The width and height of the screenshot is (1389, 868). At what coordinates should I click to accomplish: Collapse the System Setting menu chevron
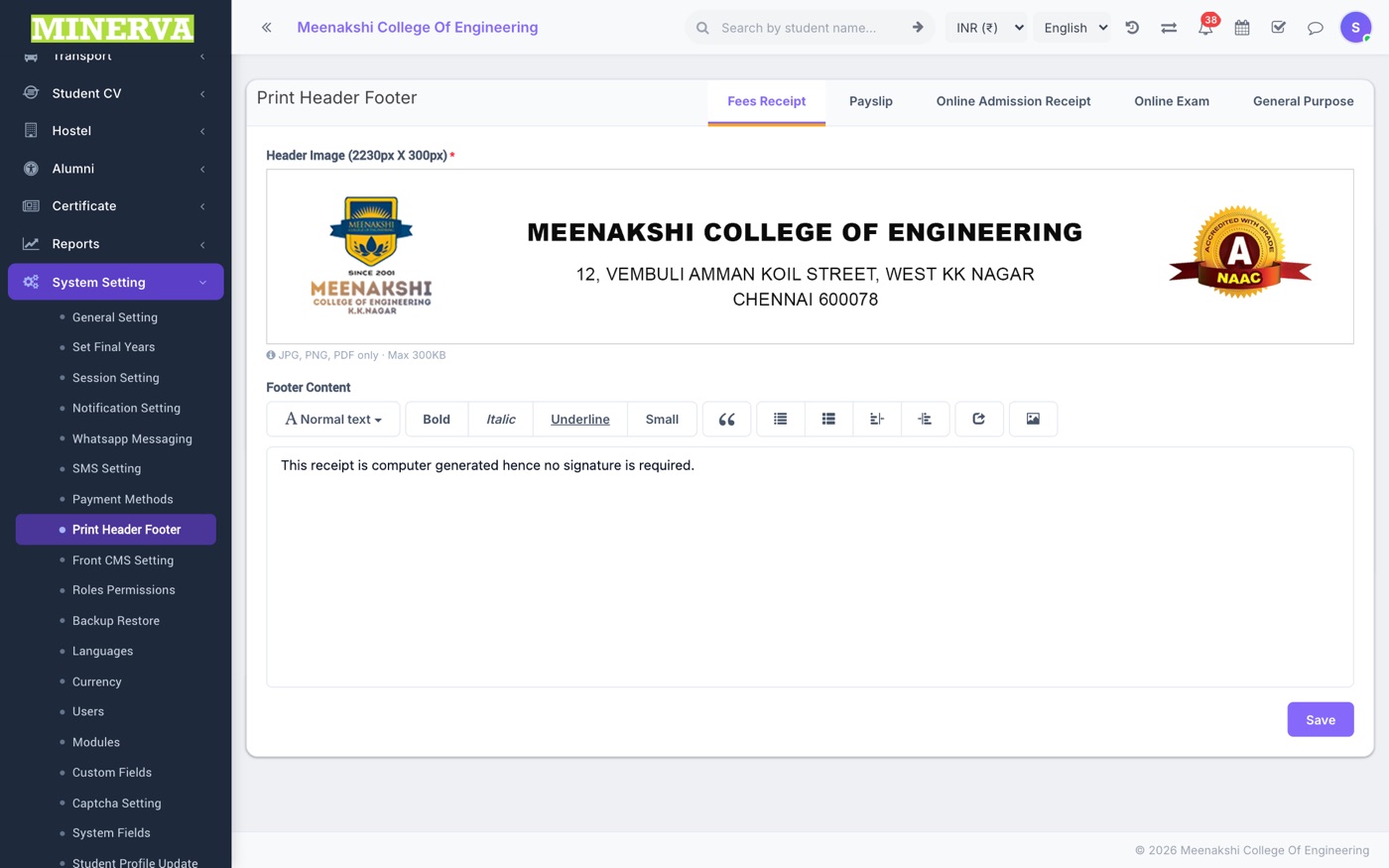click(202, 283)
